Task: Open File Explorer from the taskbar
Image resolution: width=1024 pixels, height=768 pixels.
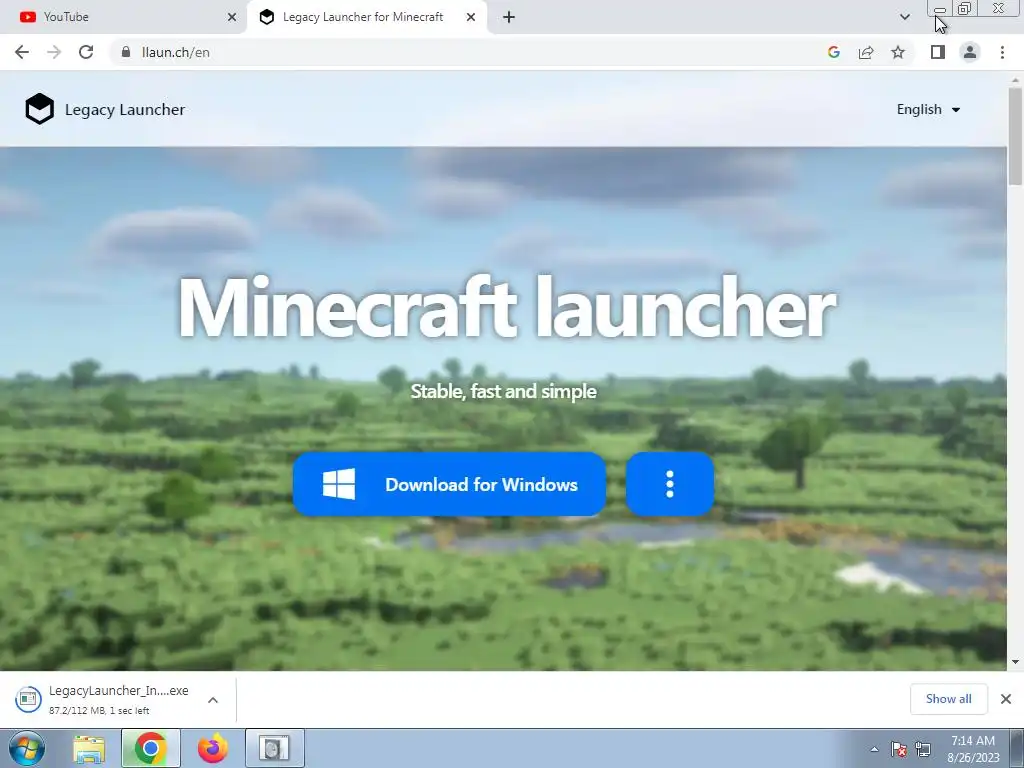Action: [89, 748]
